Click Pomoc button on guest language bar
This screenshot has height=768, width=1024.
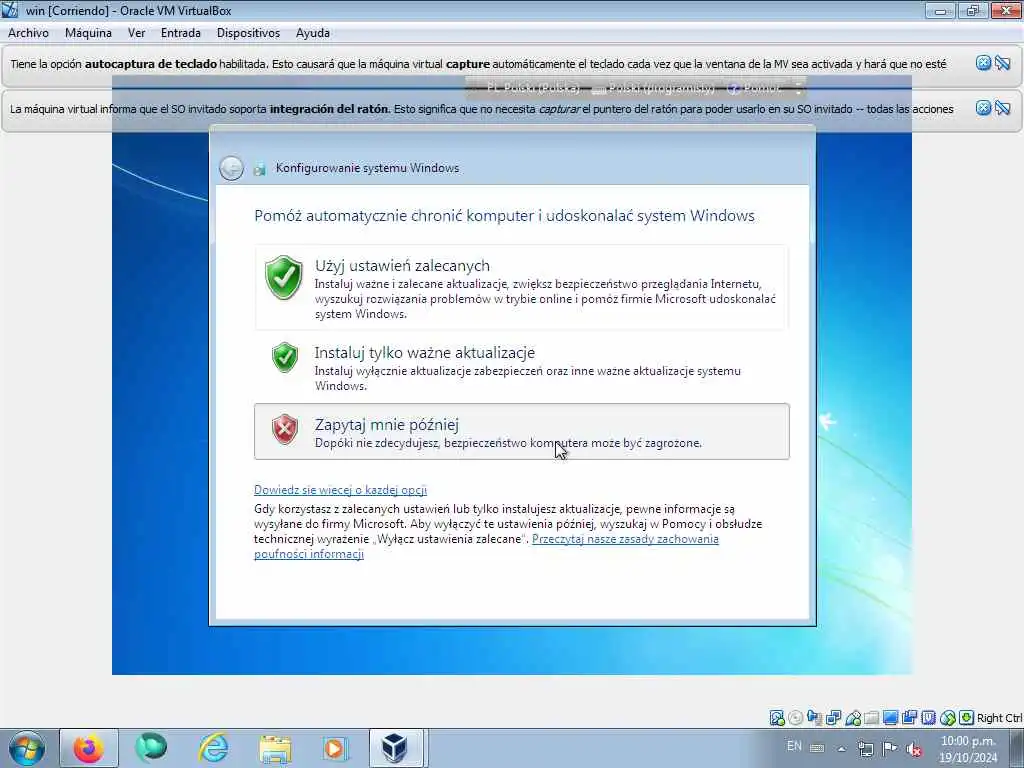(754, 88)
